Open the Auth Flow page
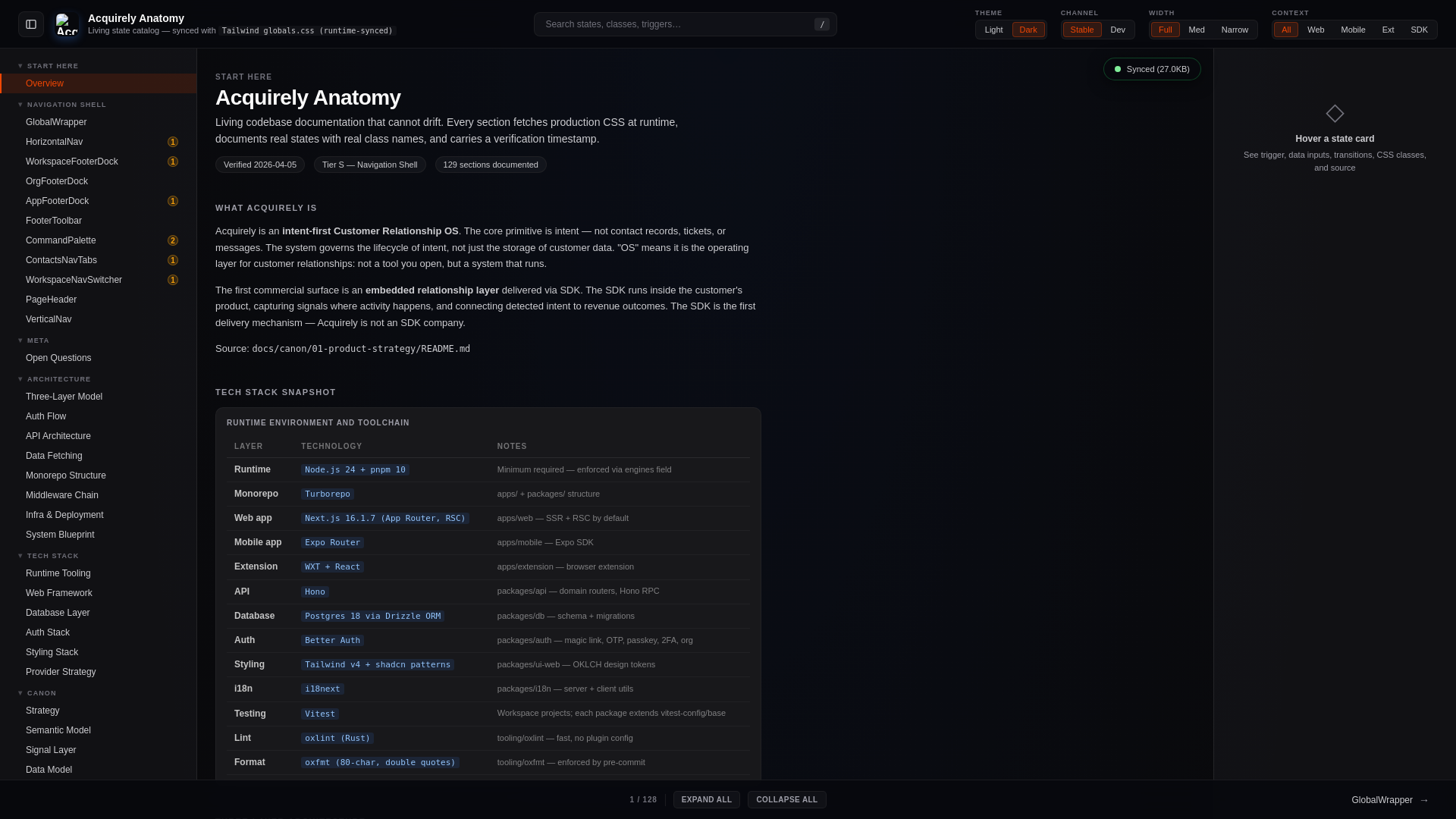The height and width of the screenshot is (819, 1456). pyautogui.click(x=99, y=416)
